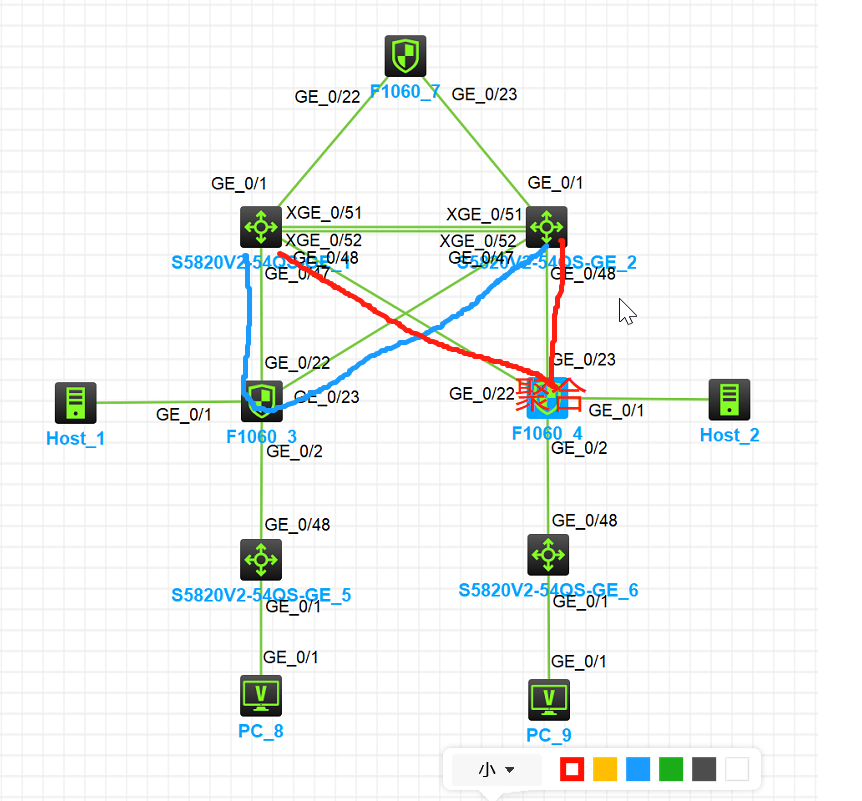Click the S5820V2-54QS-GE_6 label
The height and width of the screenshot is (801, 862).
548,590
